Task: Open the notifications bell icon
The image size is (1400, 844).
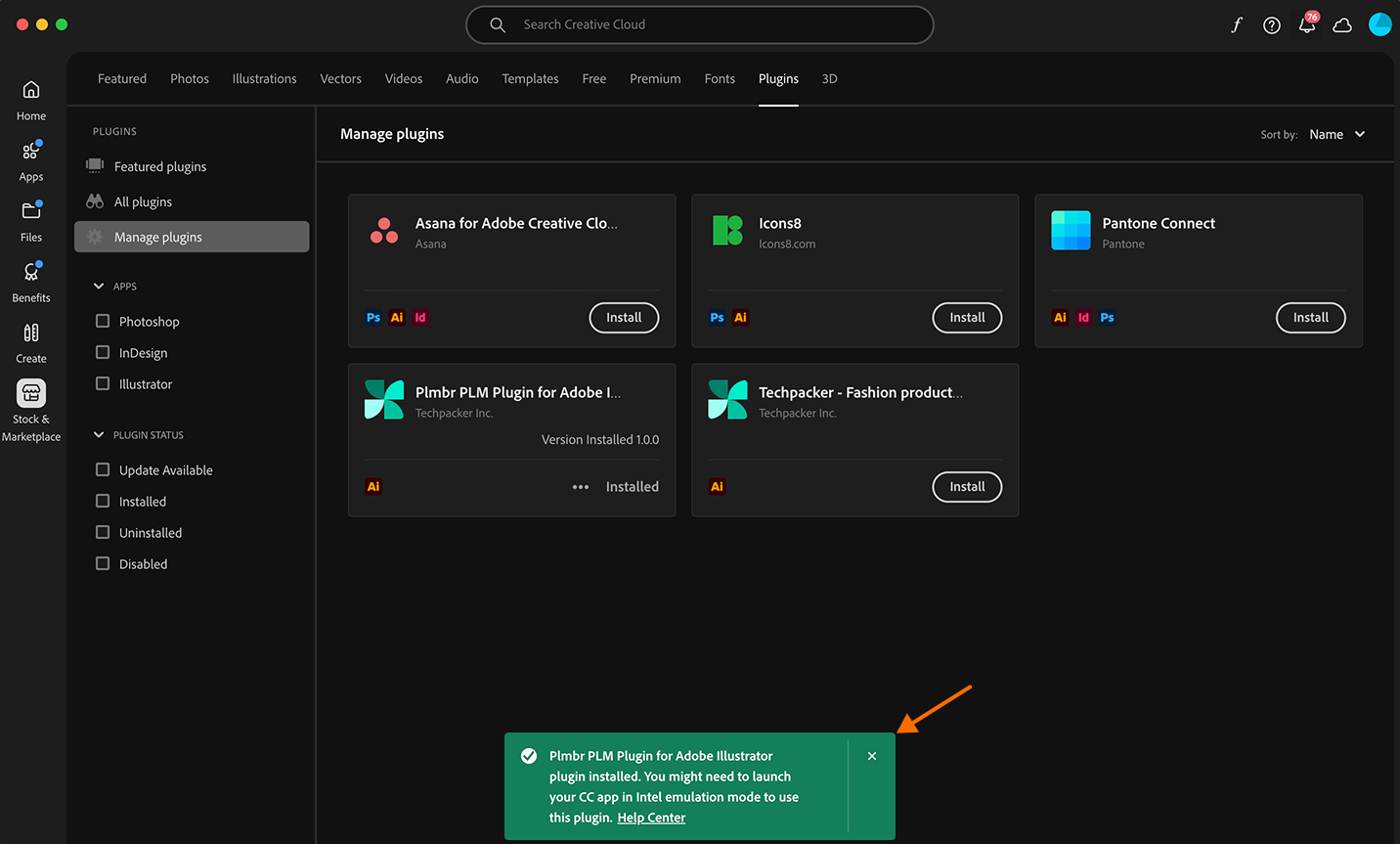Action: click(x=1306, y=25)
